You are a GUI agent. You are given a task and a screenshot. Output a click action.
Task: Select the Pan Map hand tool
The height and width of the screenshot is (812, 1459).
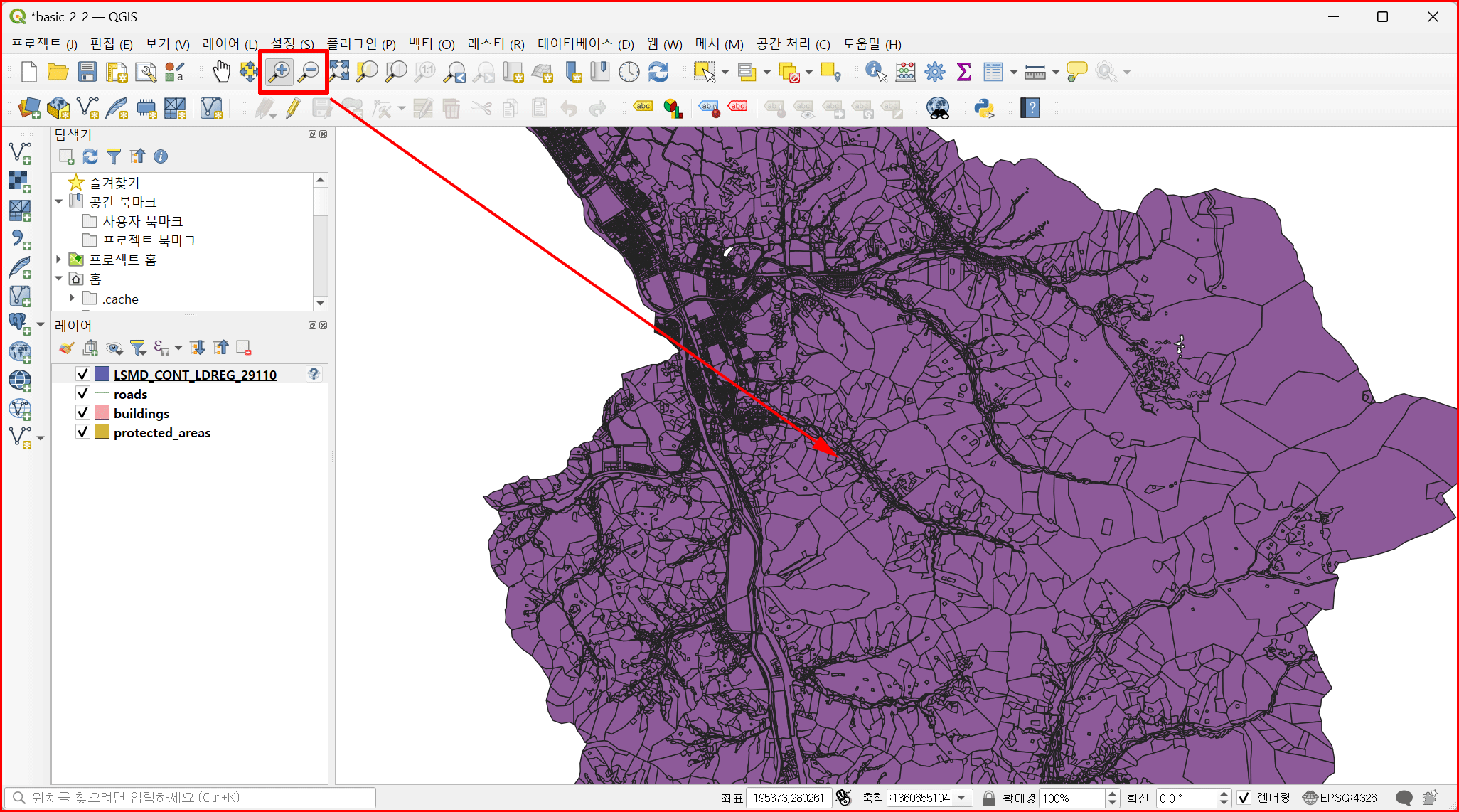[x=221, y=72]
